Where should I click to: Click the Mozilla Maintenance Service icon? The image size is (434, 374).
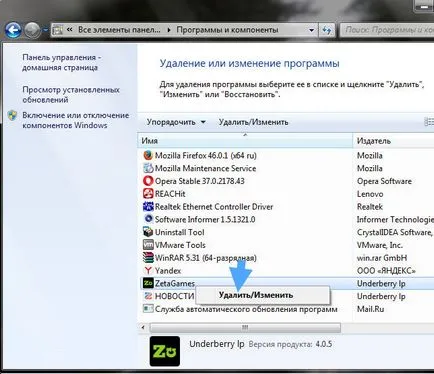click(x=148, y=168)
